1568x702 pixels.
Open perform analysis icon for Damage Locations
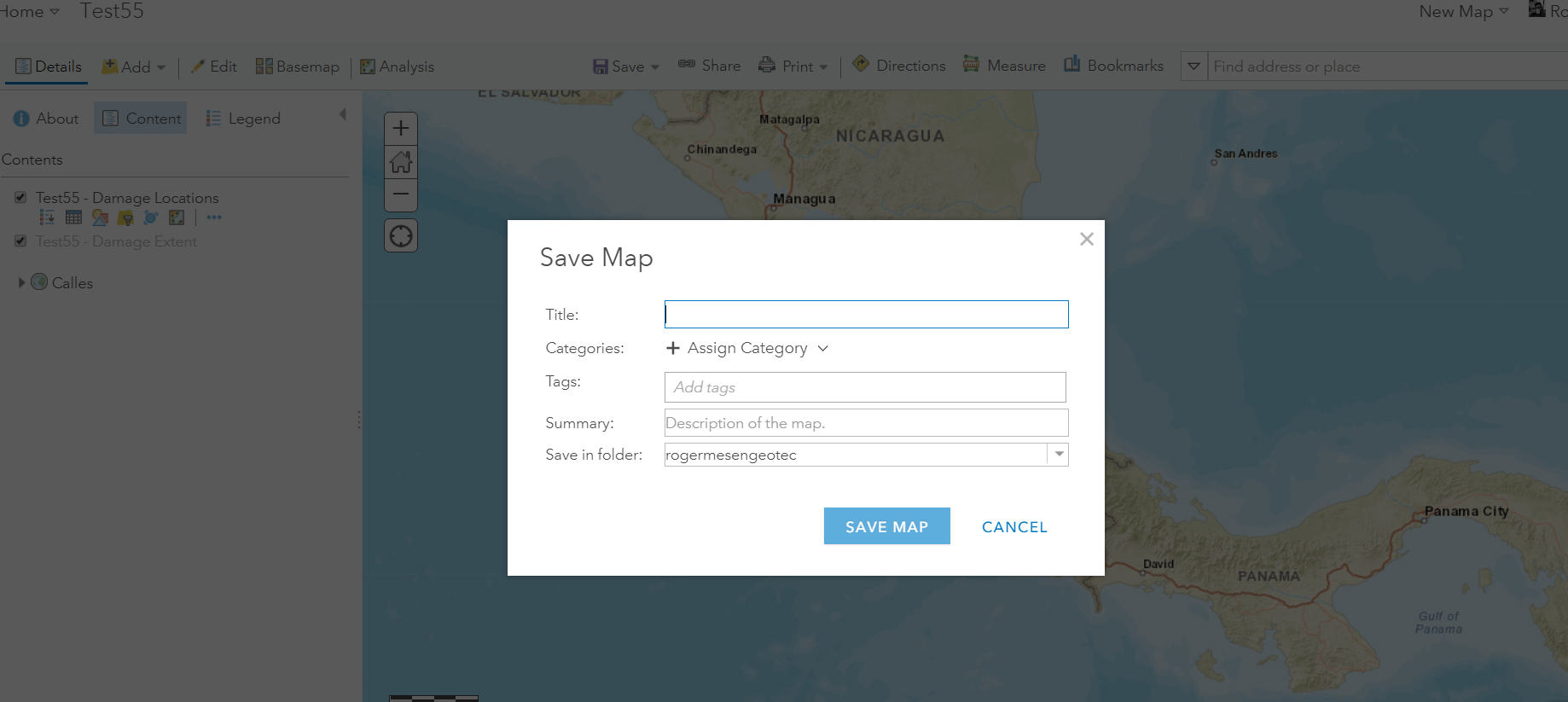point(177,218)
